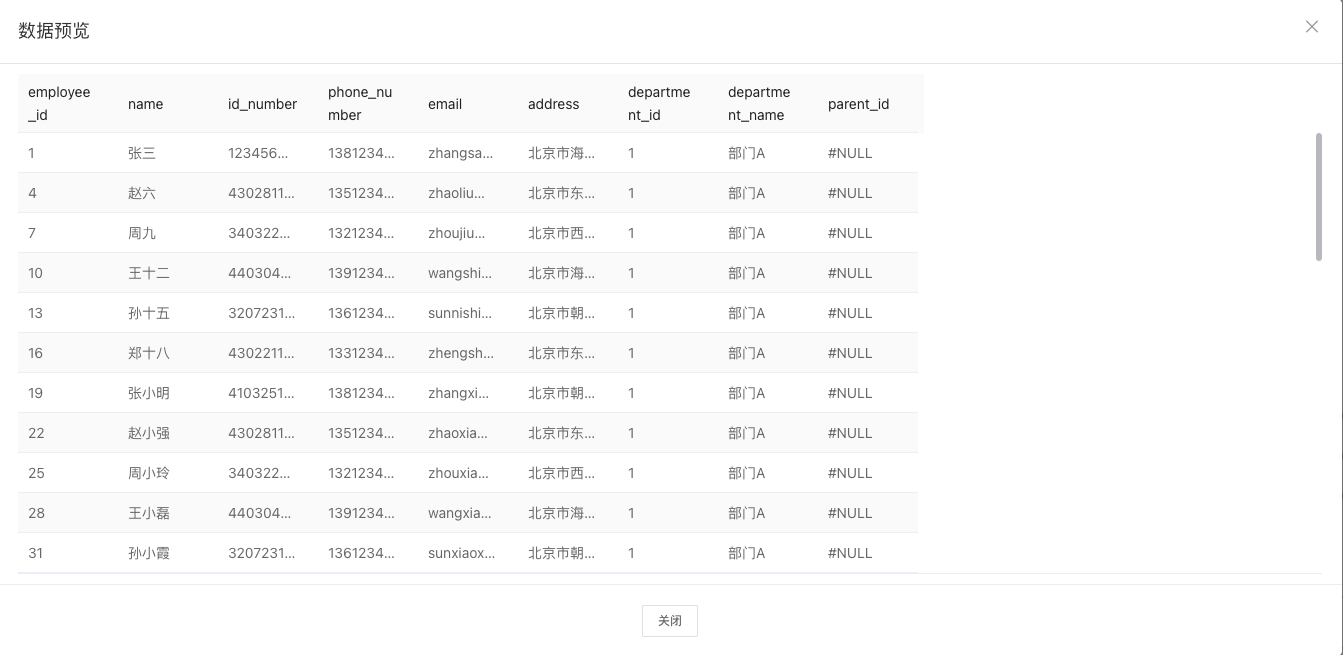Click employee_id cell 4
The height and width of the screenshot is (655, 1343).
click(32, 193)
